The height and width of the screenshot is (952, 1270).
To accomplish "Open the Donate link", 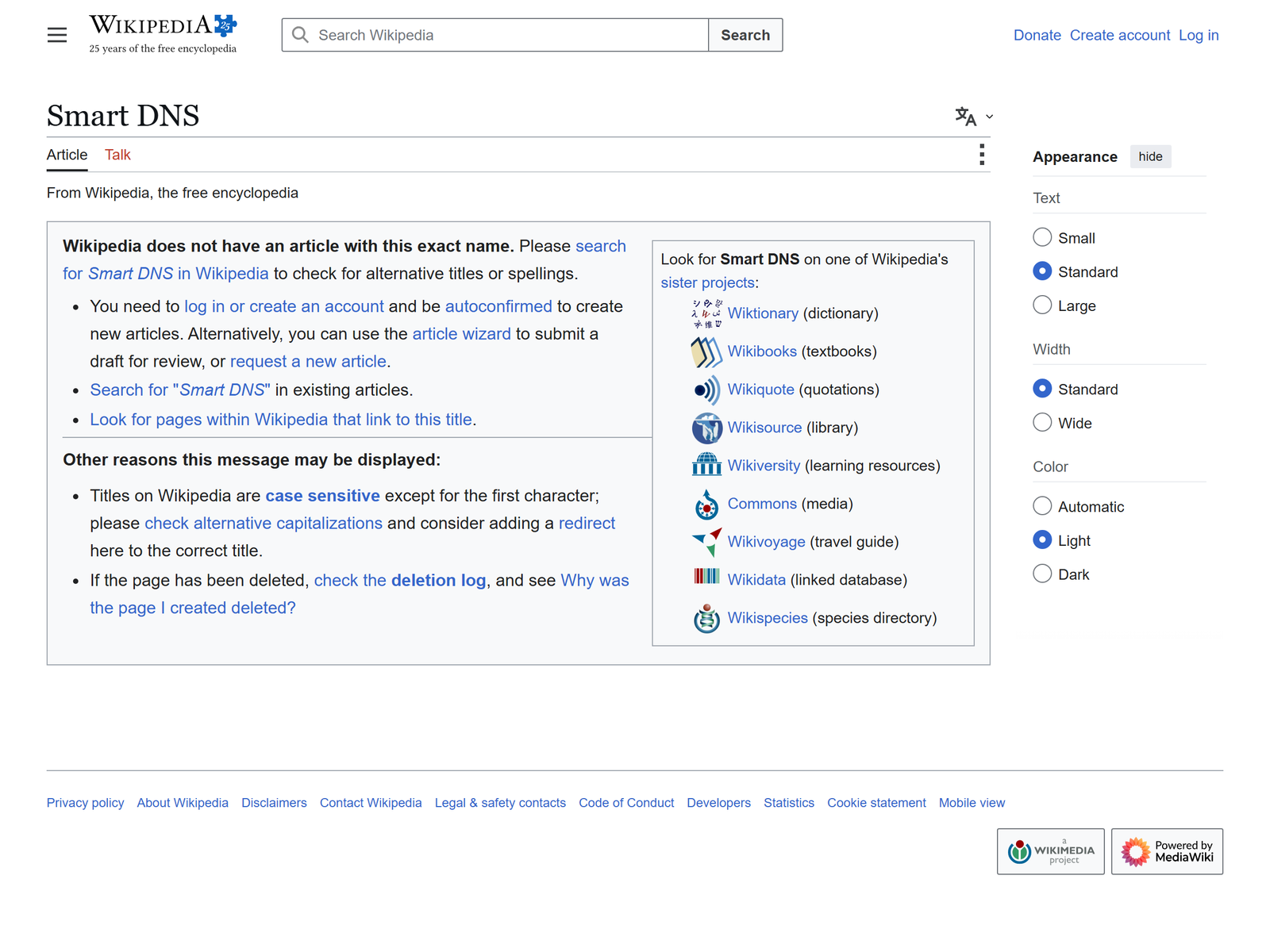I will click(x=1037, y=35).
